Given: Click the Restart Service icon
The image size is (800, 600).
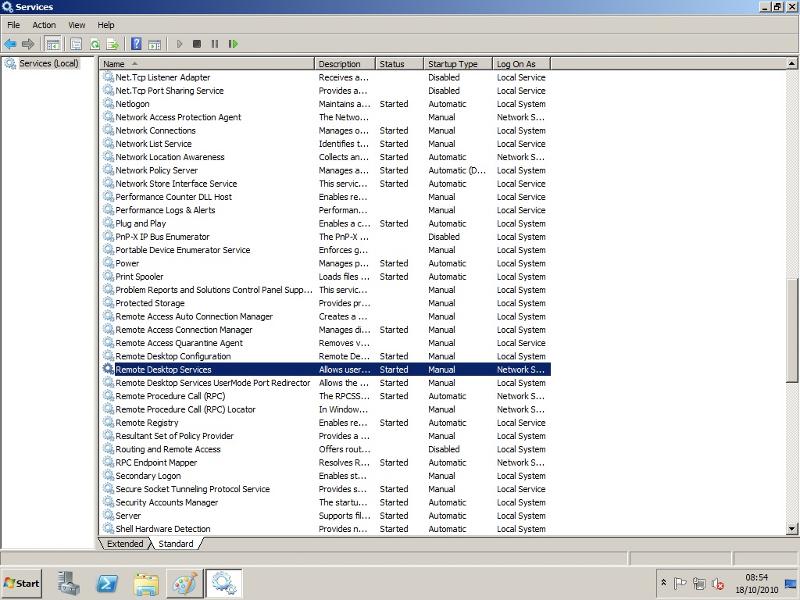Looking at the screenshot, I should pyautogui.click(x=233, y=44).
